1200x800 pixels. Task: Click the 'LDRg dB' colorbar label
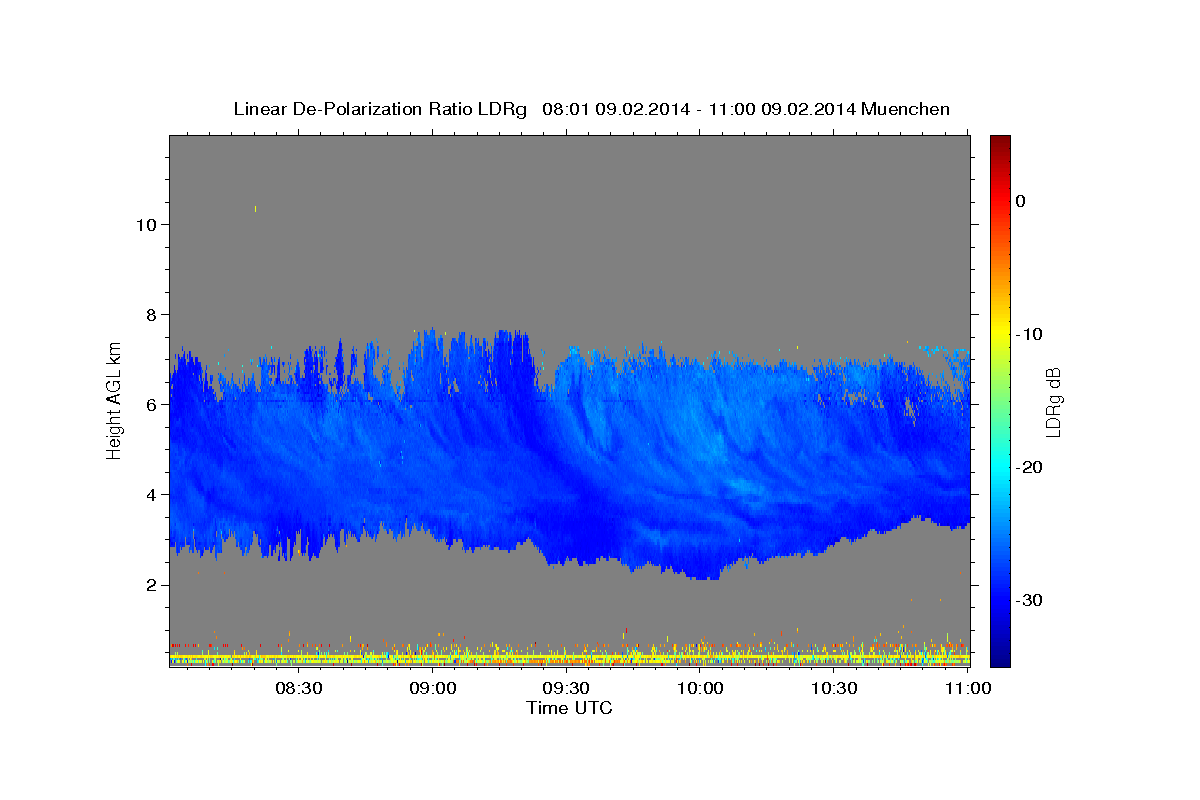1052,402
